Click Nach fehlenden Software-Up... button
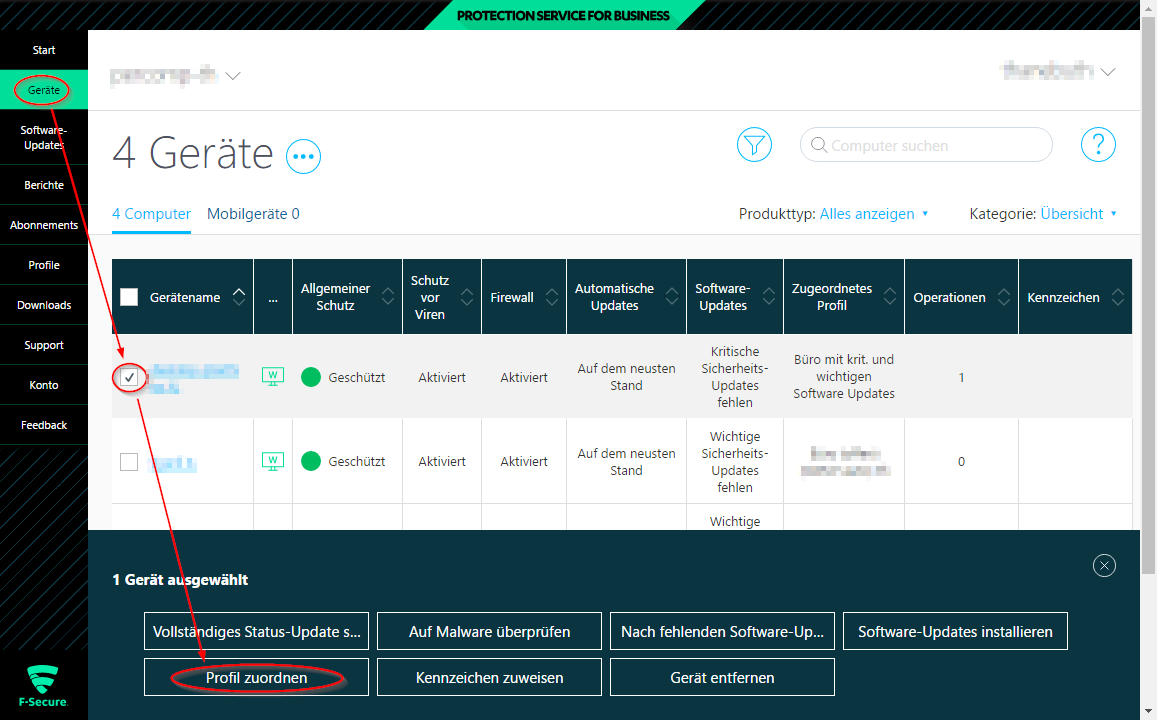Screen dimensions: 1157x720 pos(722,631)
